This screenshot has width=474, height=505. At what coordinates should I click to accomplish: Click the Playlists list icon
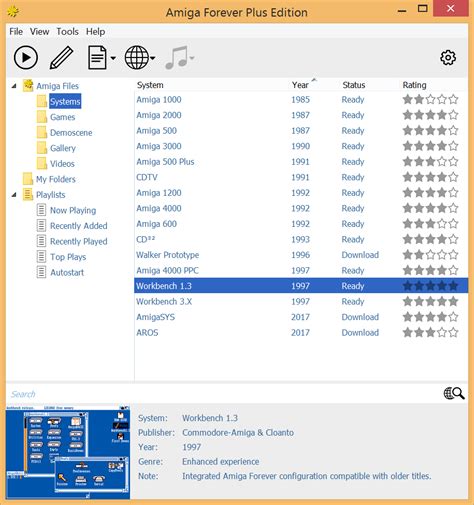tap(28, 195)
